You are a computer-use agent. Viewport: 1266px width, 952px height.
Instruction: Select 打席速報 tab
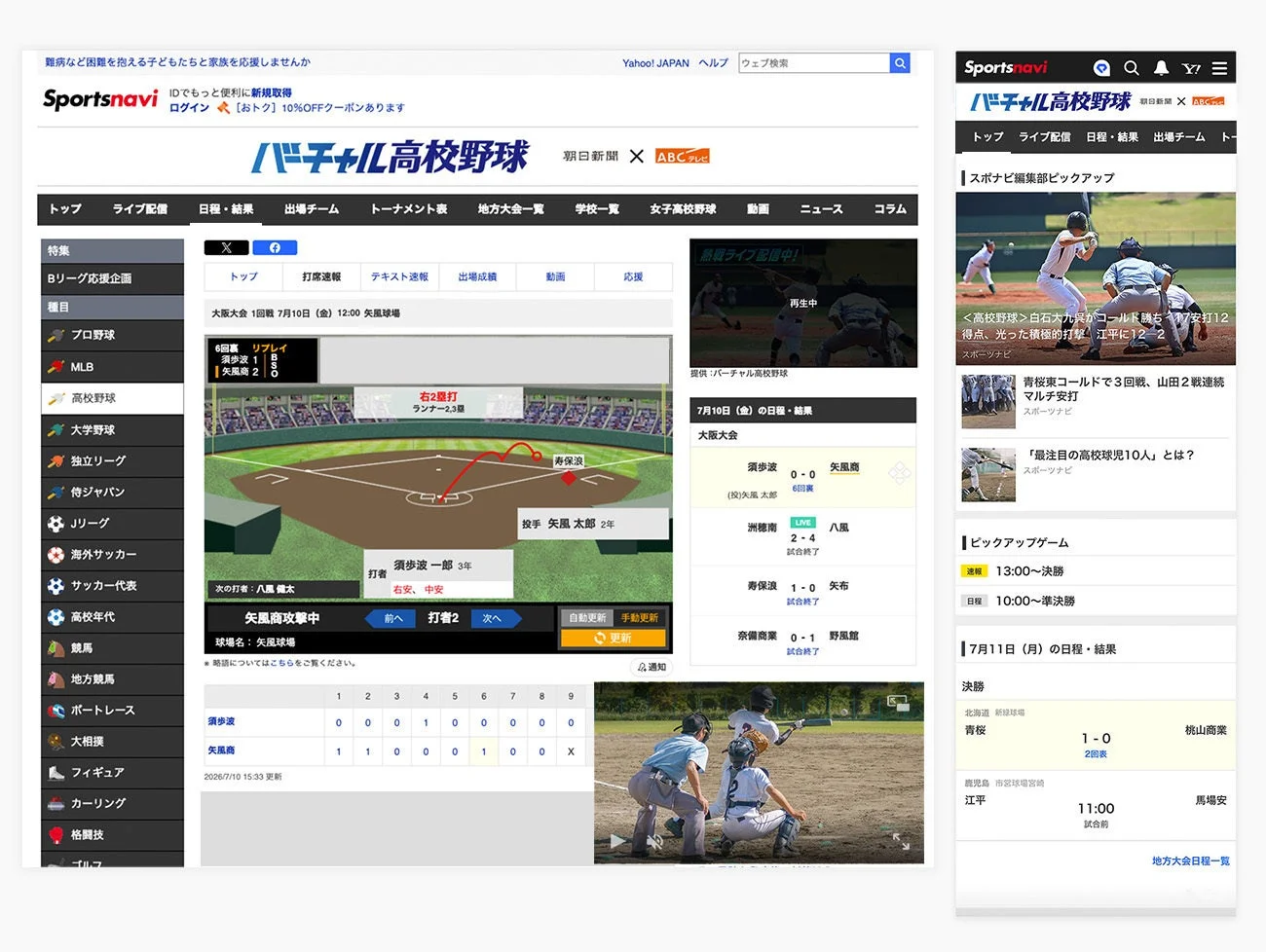tap(321, 277)
